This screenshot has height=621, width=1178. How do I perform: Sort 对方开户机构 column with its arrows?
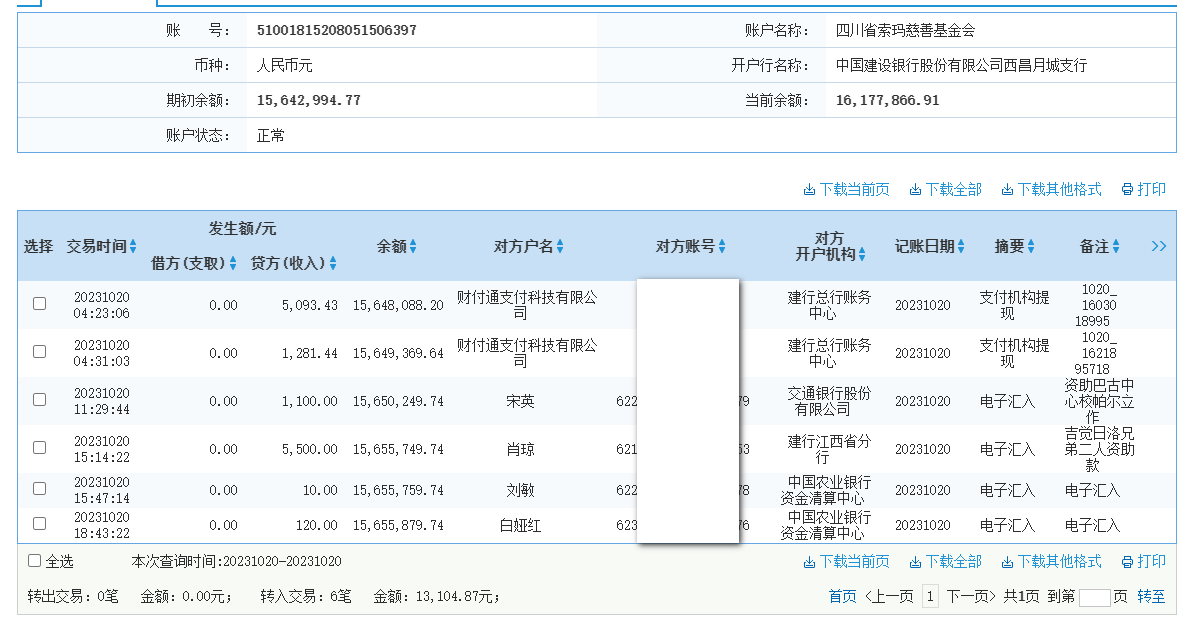pyautogui.click(x=862, y=255)
